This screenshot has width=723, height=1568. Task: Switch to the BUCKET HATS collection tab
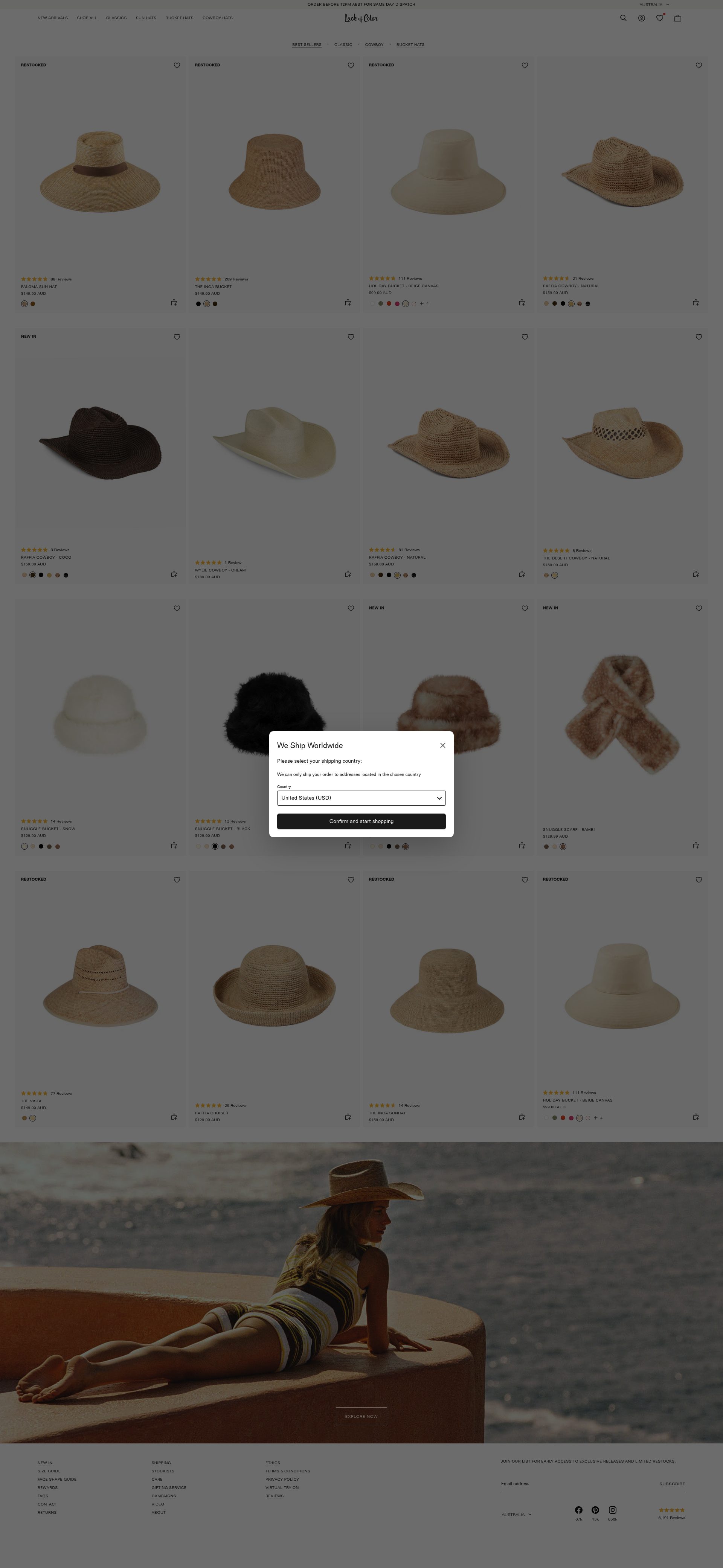coord(410,44)
